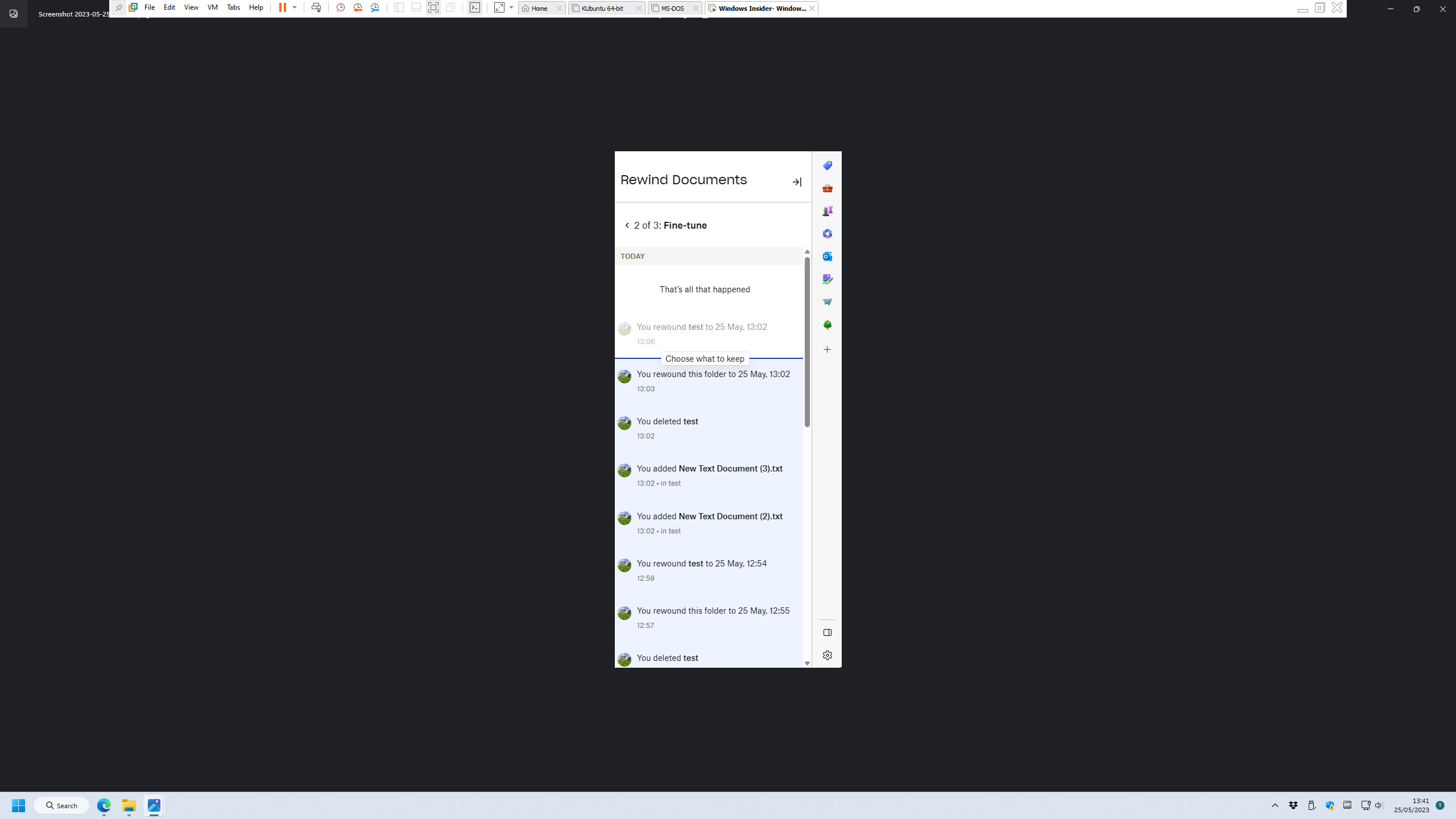Image resolution: width=1456 pixels, height=819 pixels.
Task: Open the Games chess pieces icon
Action: 828,211
